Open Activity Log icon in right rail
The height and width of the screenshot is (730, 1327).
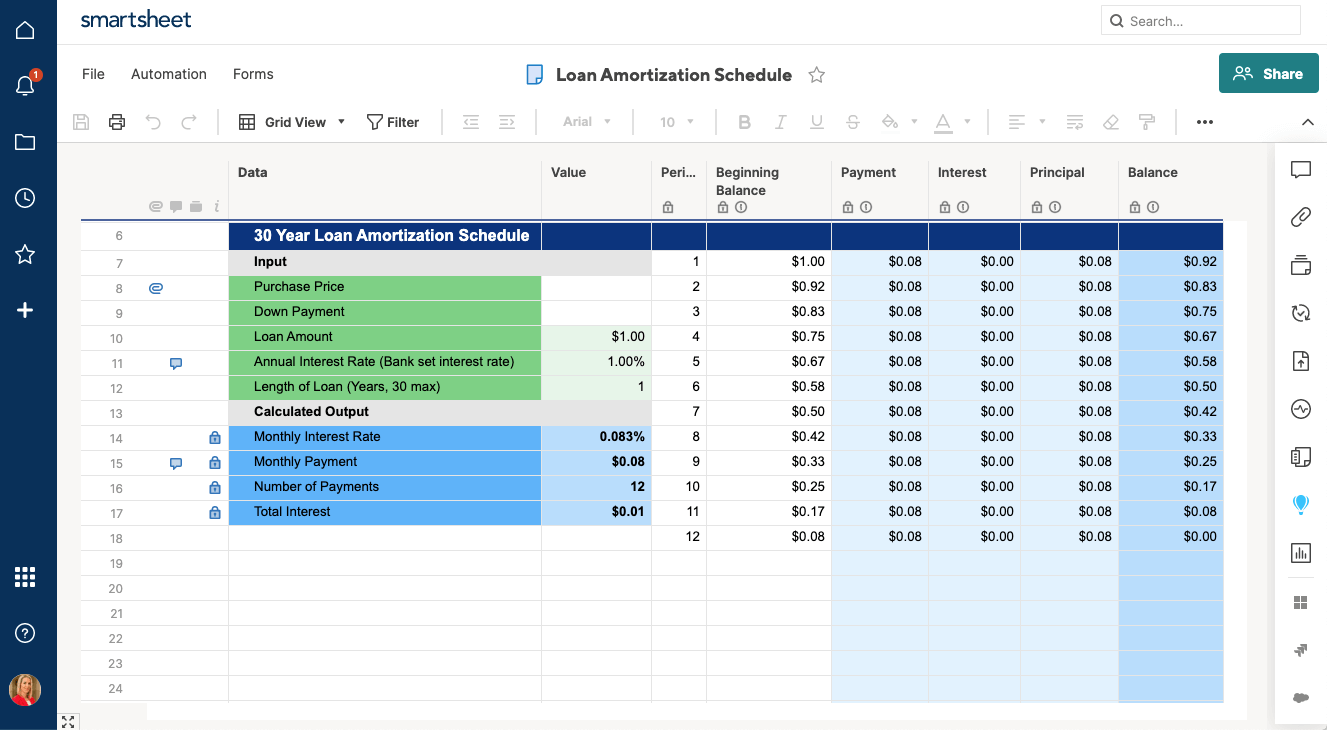pos(1300,409)
